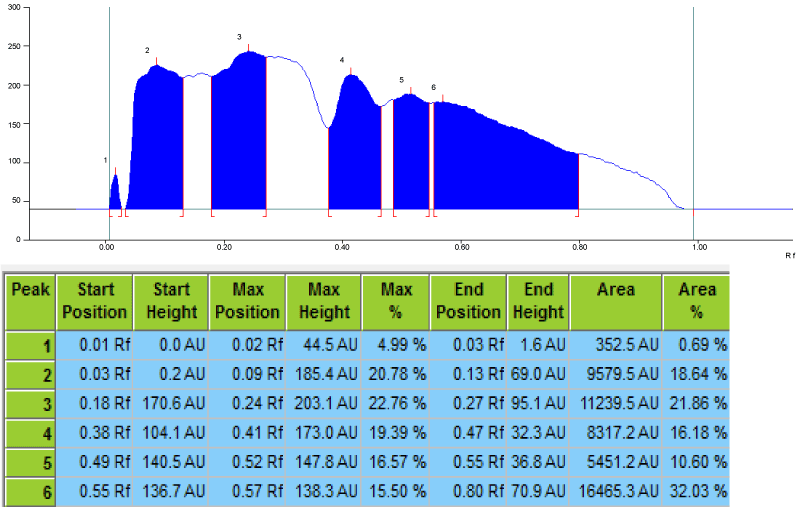Click the 140.5 AU start height cell
The height and width of the screenshot is (507, 800).
[x=171, y=463]
